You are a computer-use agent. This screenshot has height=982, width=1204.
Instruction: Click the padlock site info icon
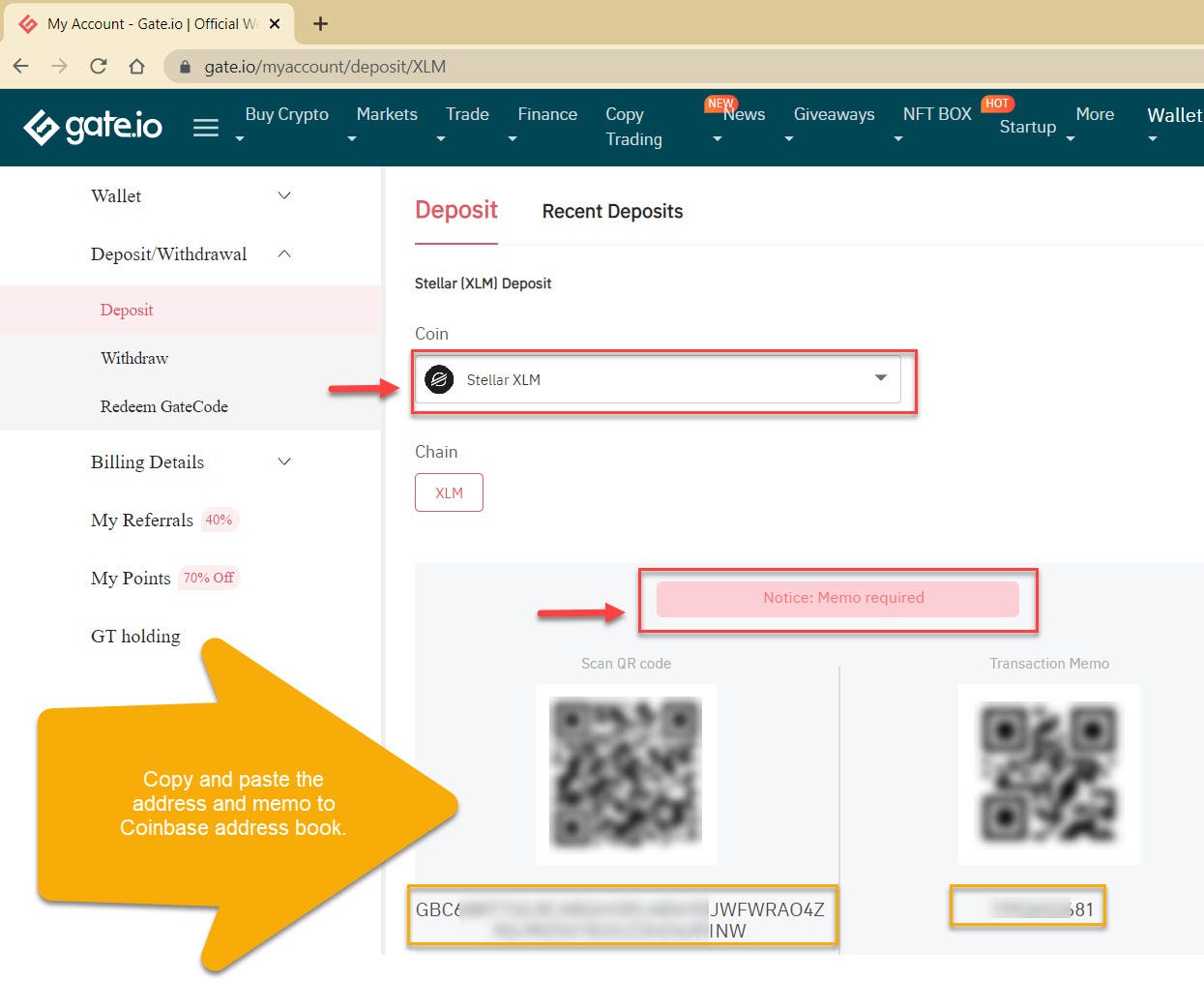point(185,67)
